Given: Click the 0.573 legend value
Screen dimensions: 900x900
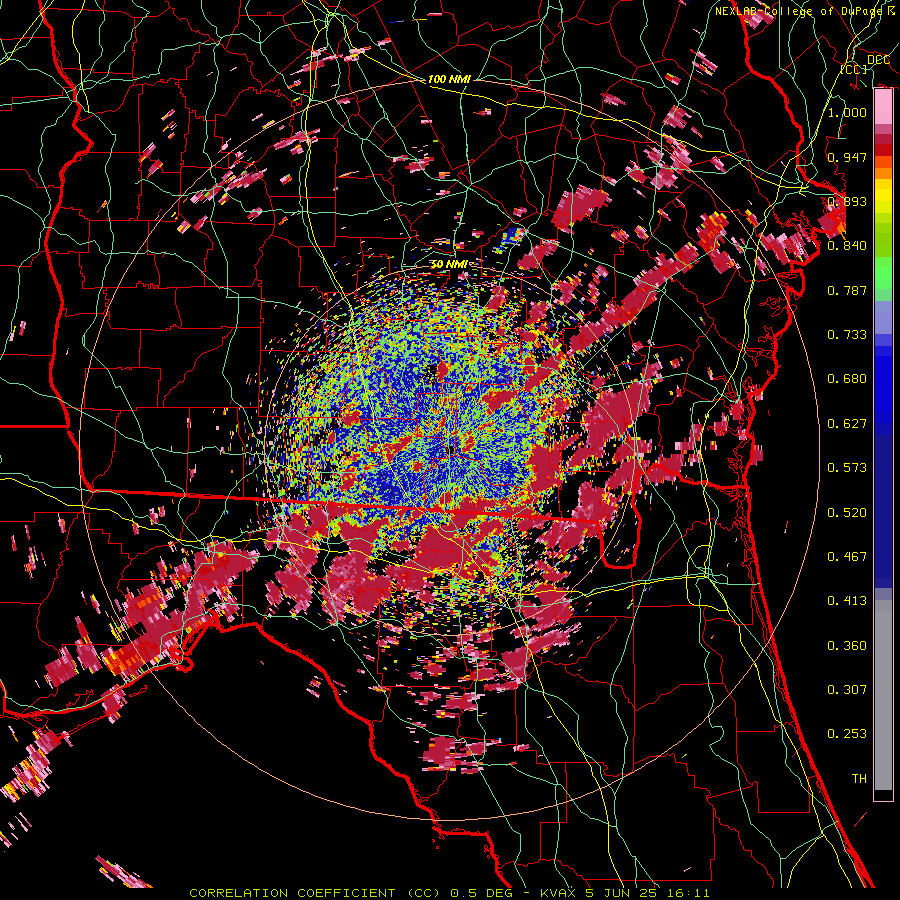Looking at the screenshot, I should 847,468.
